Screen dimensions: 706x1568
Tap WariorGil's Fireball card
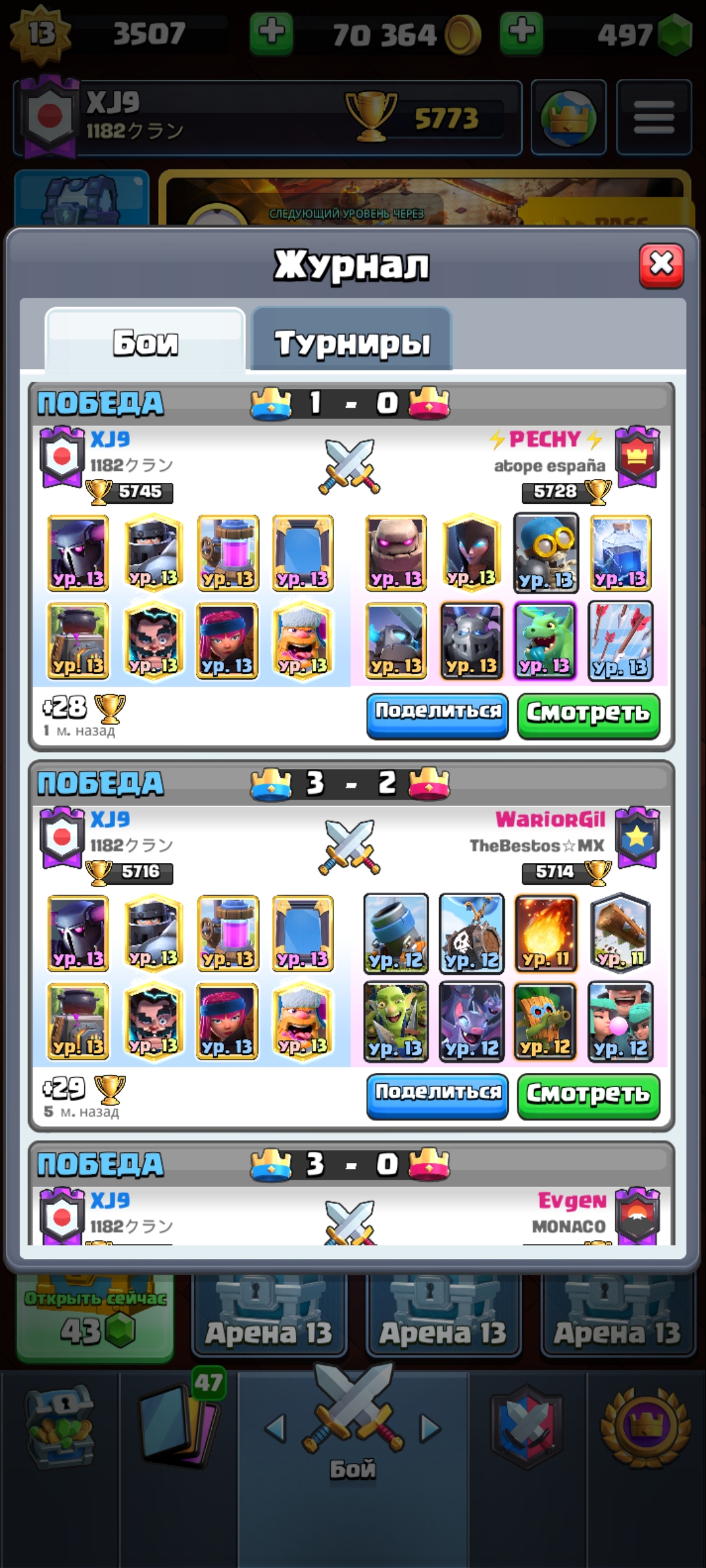[x=546, y=933]
